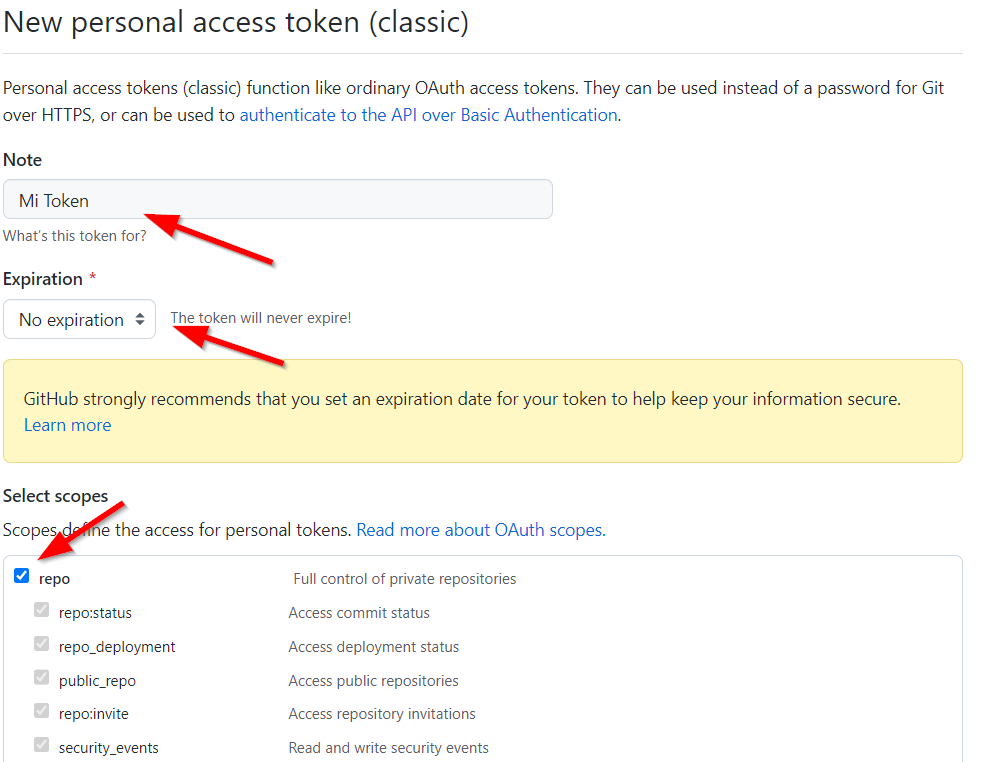Click the public_repo label text

coord(97,681)
